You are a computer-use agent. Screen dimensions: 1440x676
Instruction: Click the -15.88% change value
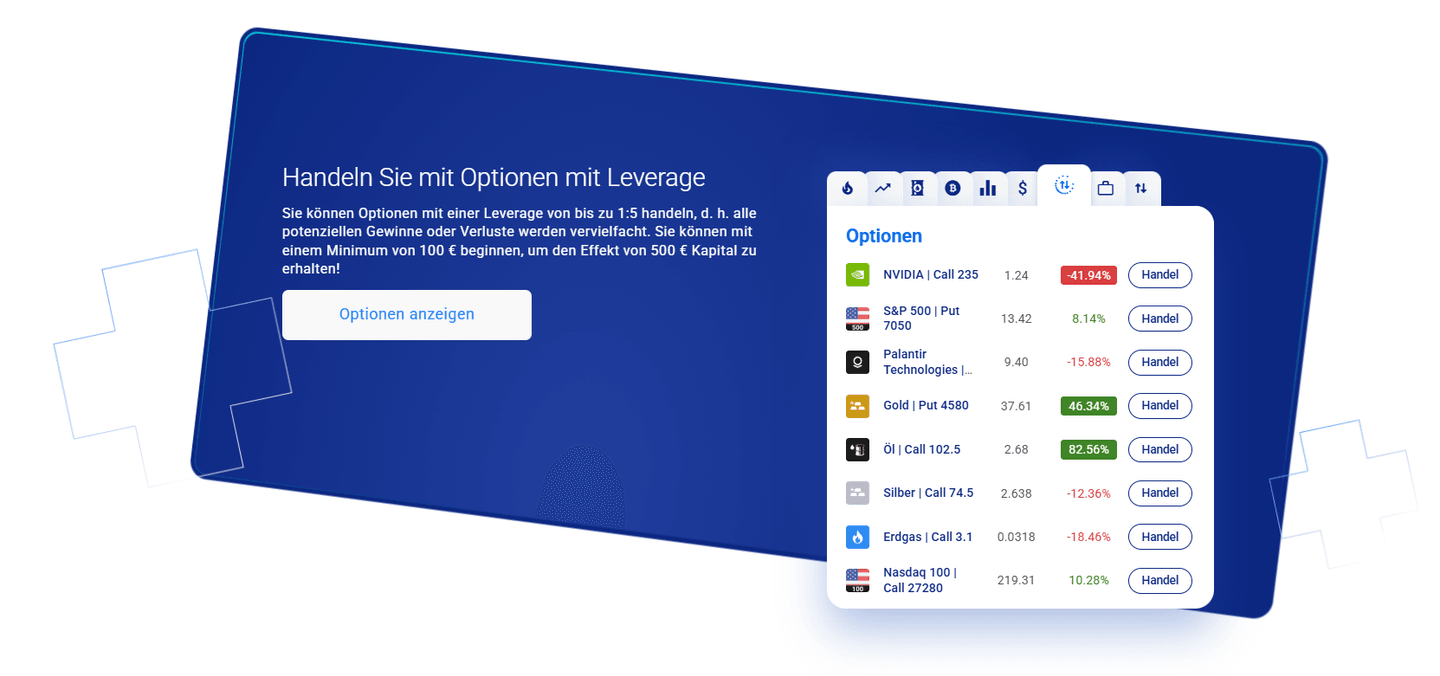1089,362
